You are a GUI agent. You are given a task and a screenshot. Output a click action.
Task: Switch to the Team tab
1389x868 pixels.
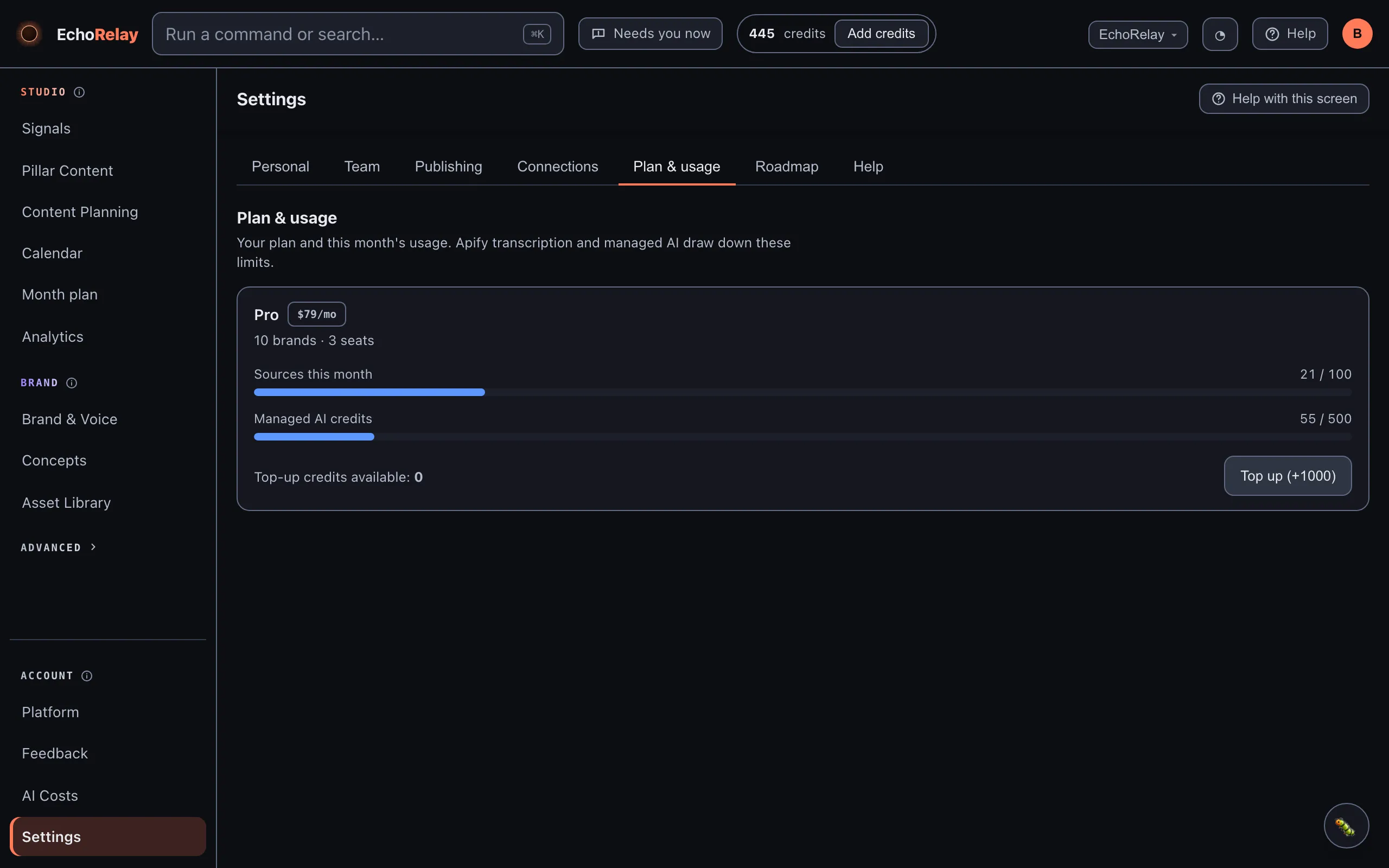coord(361,167)
